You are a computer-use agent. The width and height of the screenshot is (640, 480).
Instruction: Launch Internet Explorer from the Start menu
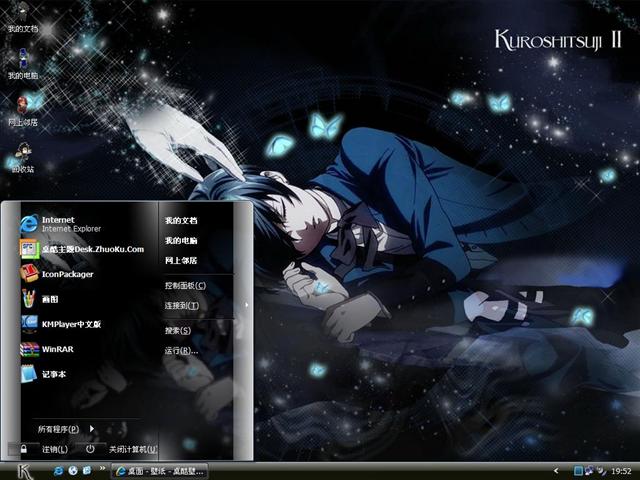60,224
